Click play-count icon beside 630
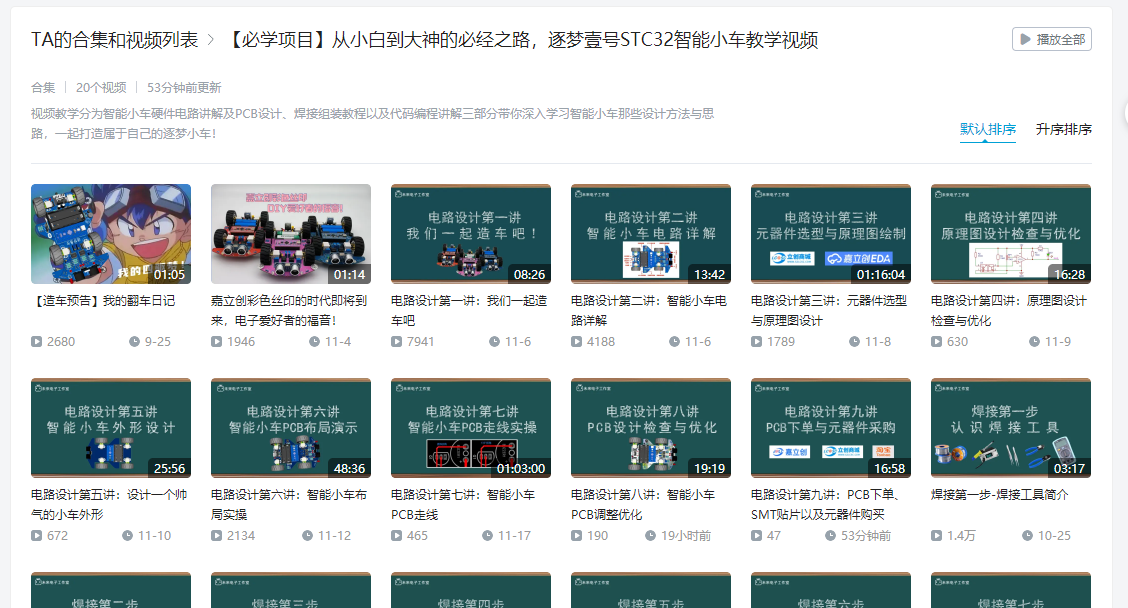This screenshot has height=608, width=1128. point(937,342)
